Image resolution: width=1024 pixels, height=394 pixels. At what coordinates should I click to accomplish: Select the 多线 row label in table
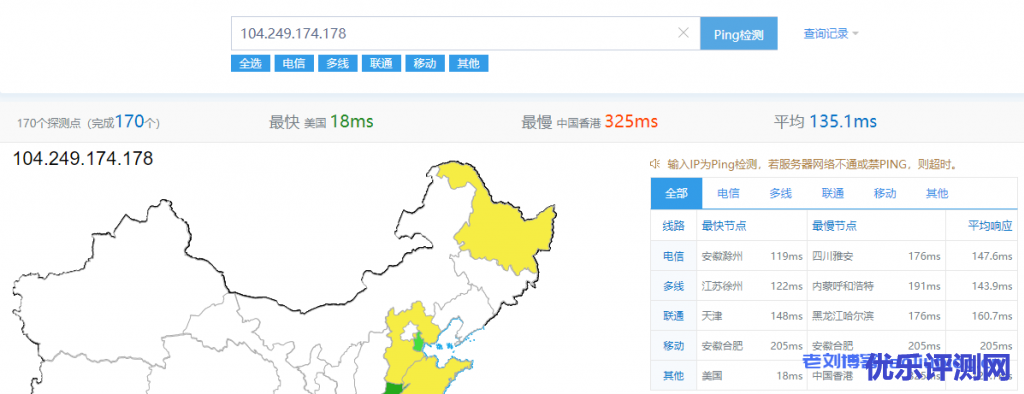click(673, 286)
